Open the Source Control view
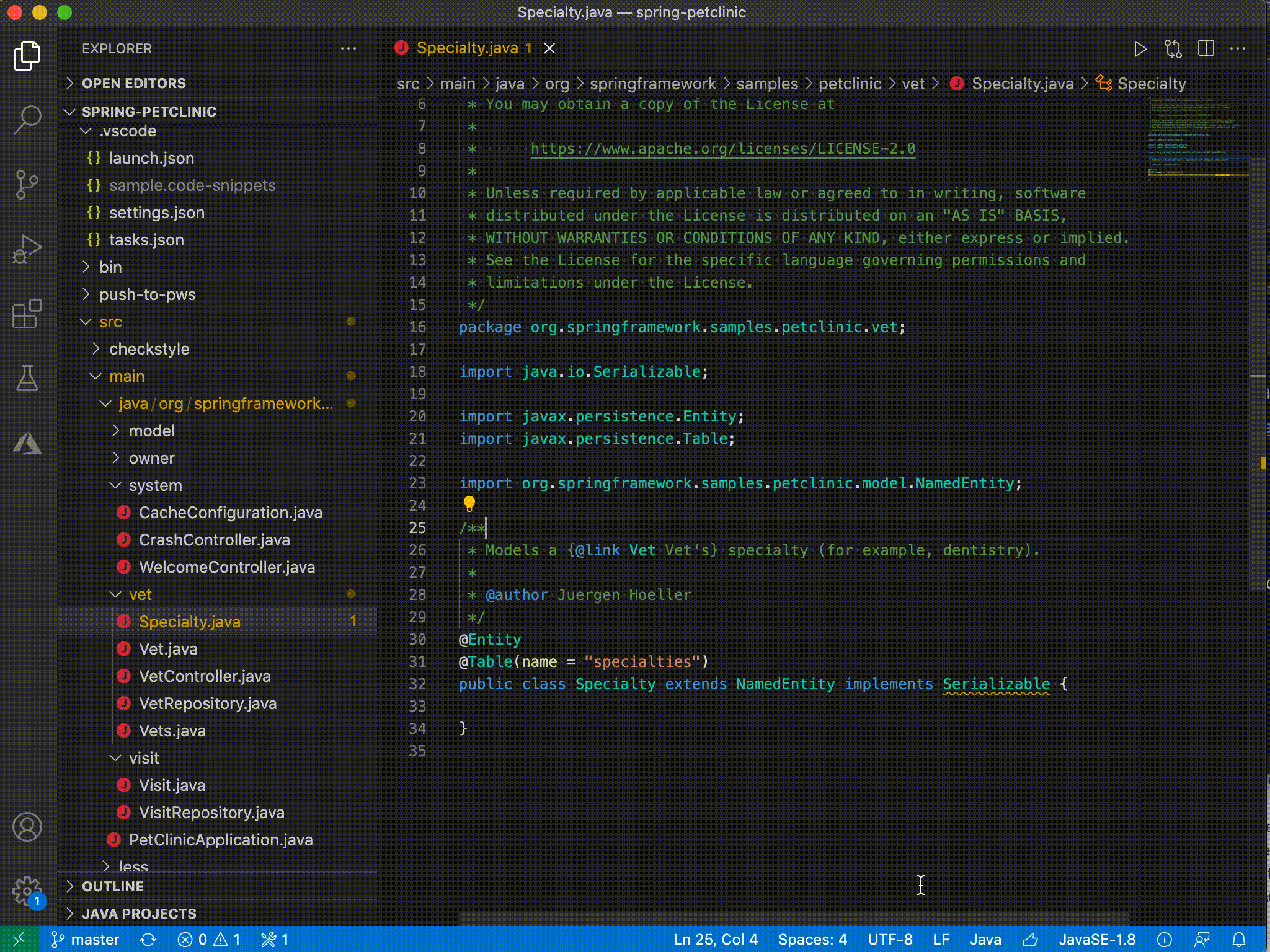Screen dimensions: 1270x952 coord(27,185)
